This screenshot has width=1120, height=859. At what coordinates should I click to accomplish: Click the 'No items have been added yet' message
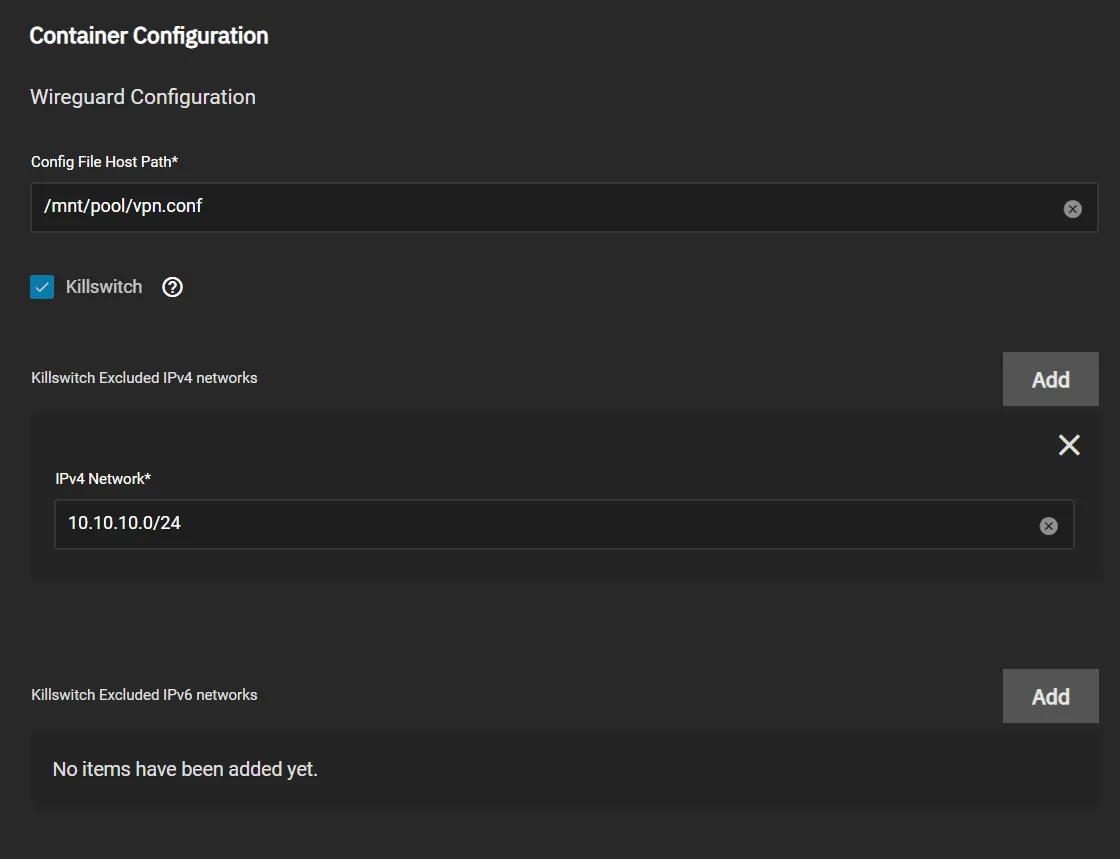(185, 770)
